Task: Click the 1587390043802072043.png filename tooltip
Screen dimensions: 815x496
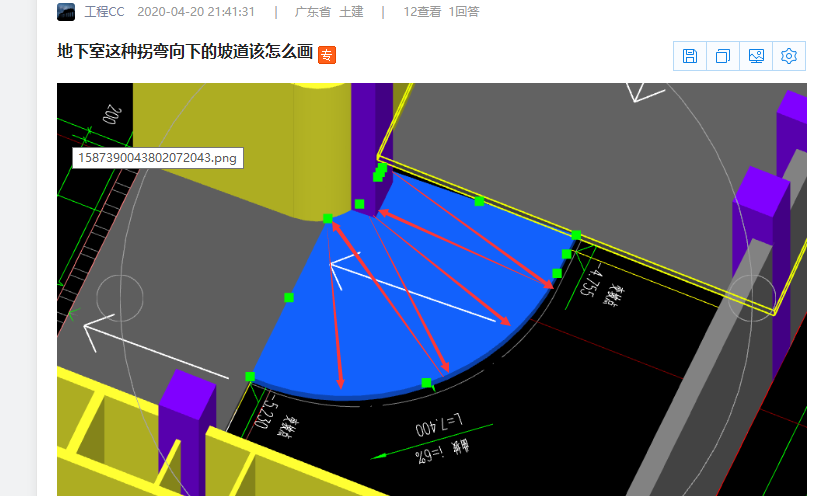Action: click(x=157, y=158)
